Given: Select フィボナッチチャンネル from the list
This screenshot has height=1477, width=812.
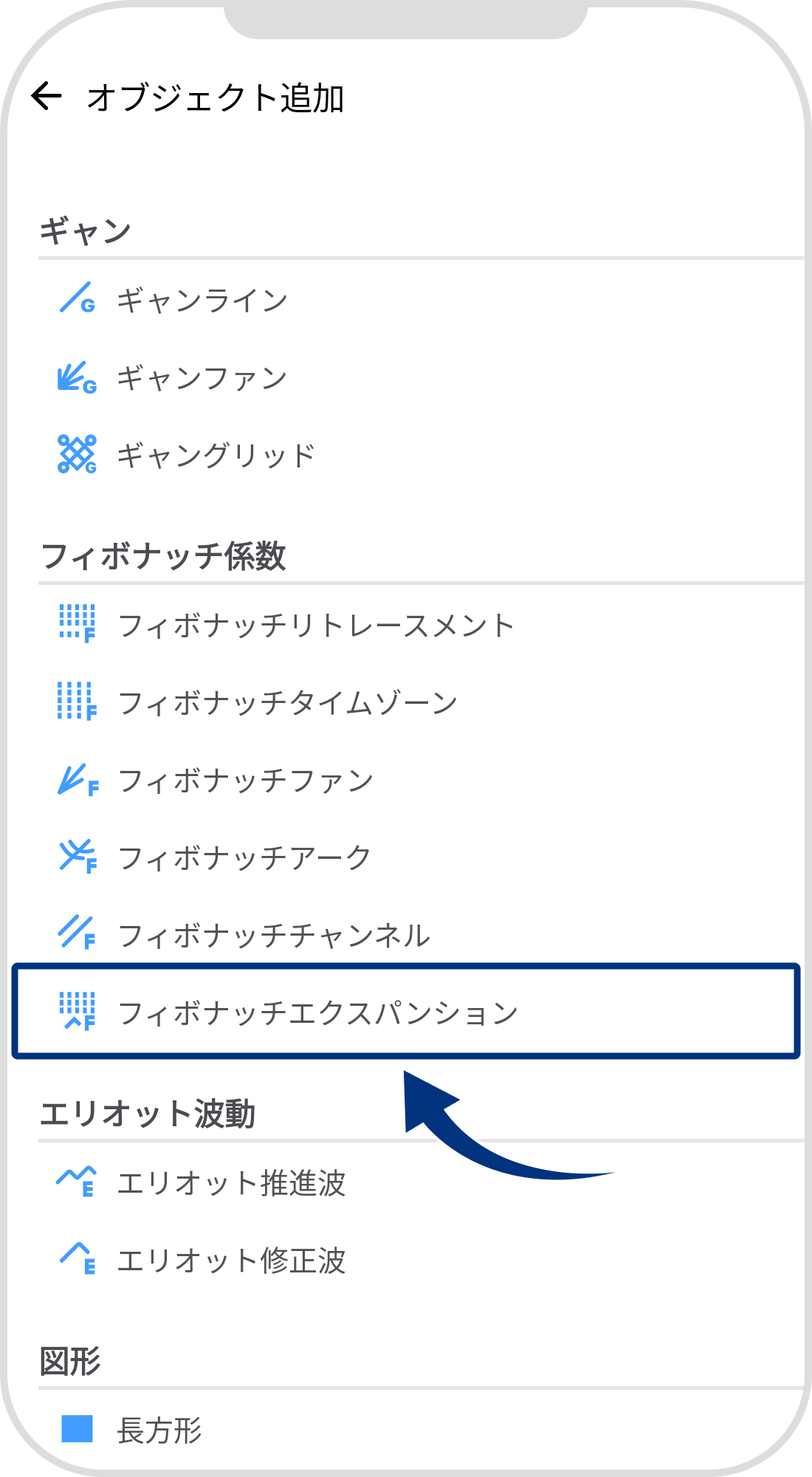Looking at the screenshot, I should [x=273, y=933].
